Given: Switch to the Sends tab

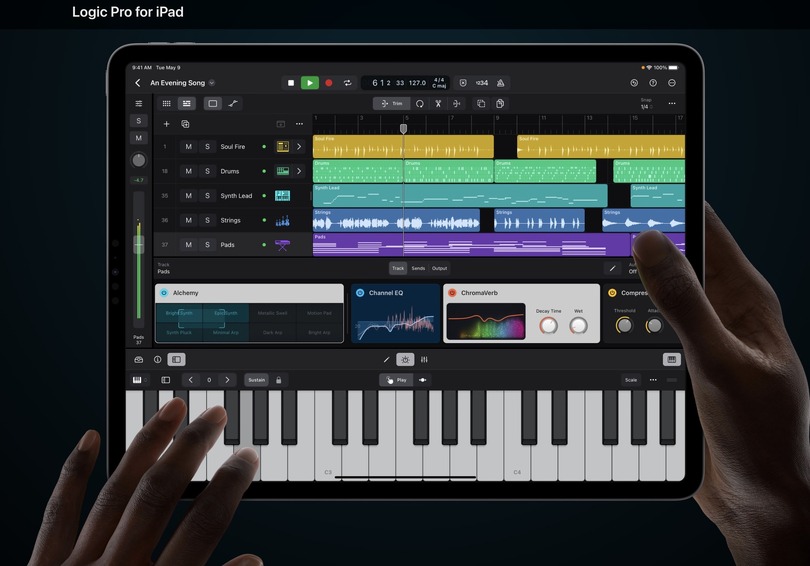Looking at the screenshot, I should pyautogui.click(x=418, y=268).
